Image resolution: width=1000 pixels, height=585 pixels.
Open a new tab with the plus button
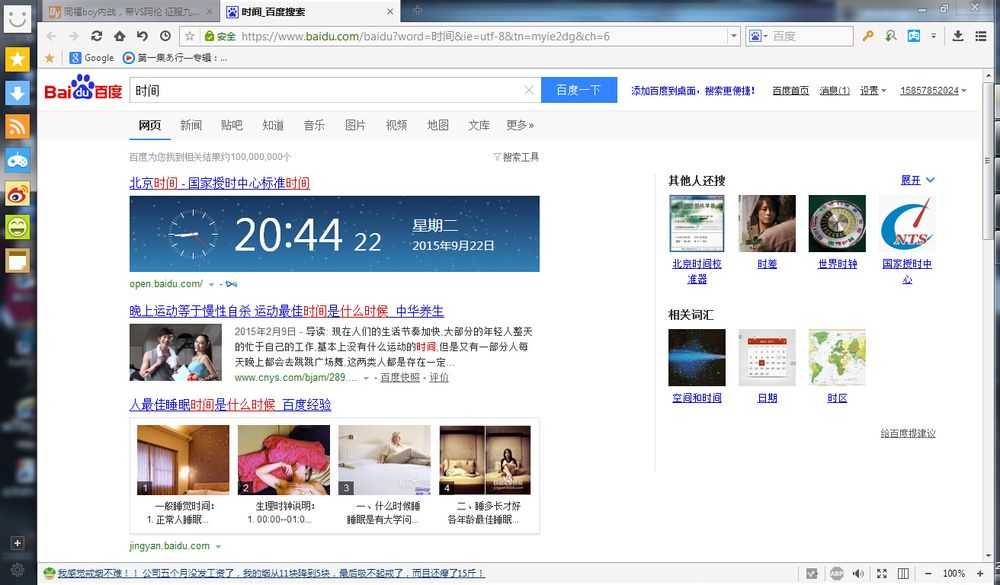coord(418,10)
